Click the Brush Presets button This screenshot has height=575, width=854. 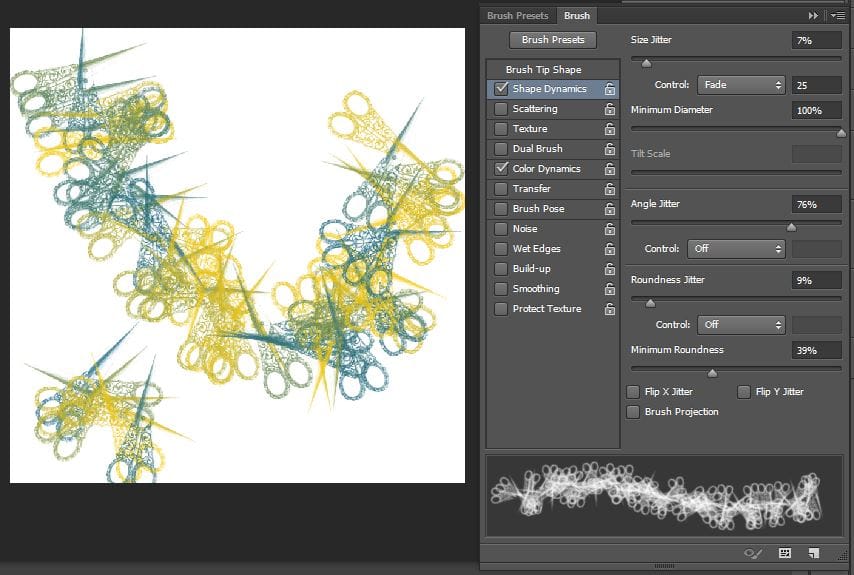(553, 40)
